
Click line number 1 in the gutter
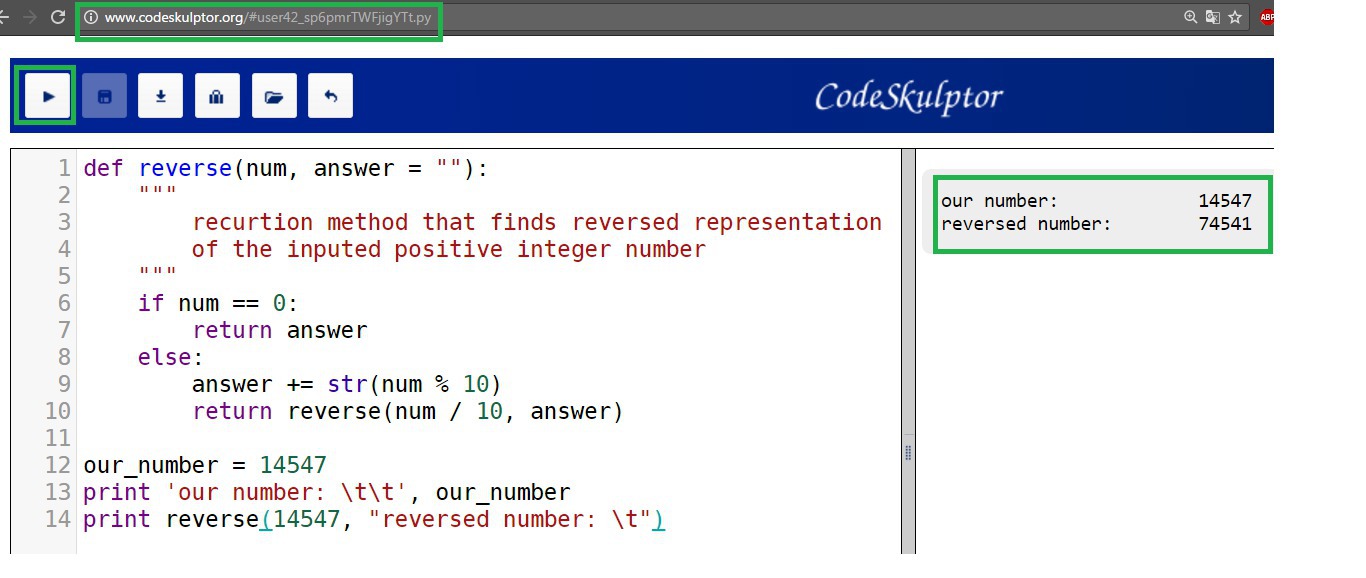coord(64,168)
